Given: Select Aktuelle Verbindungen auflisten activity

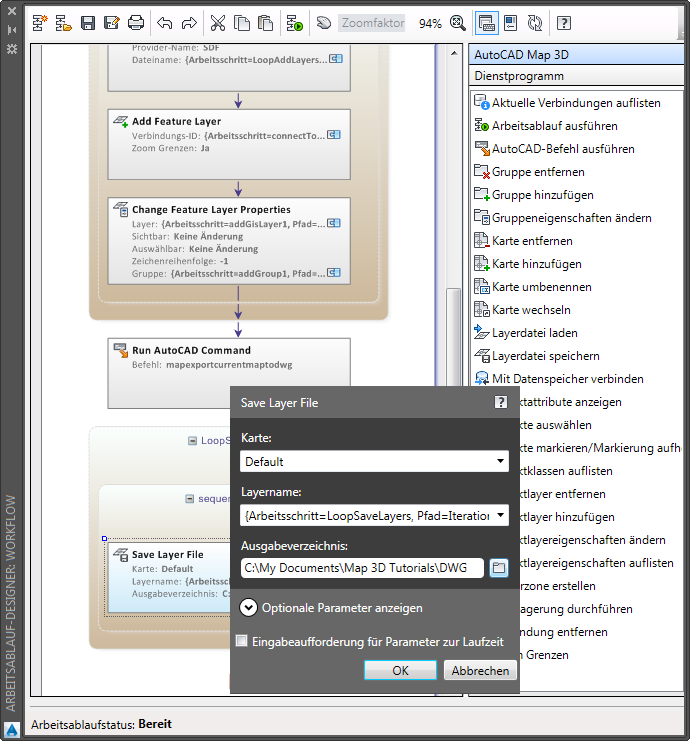Looking at the screenshot, I should 567,103.
